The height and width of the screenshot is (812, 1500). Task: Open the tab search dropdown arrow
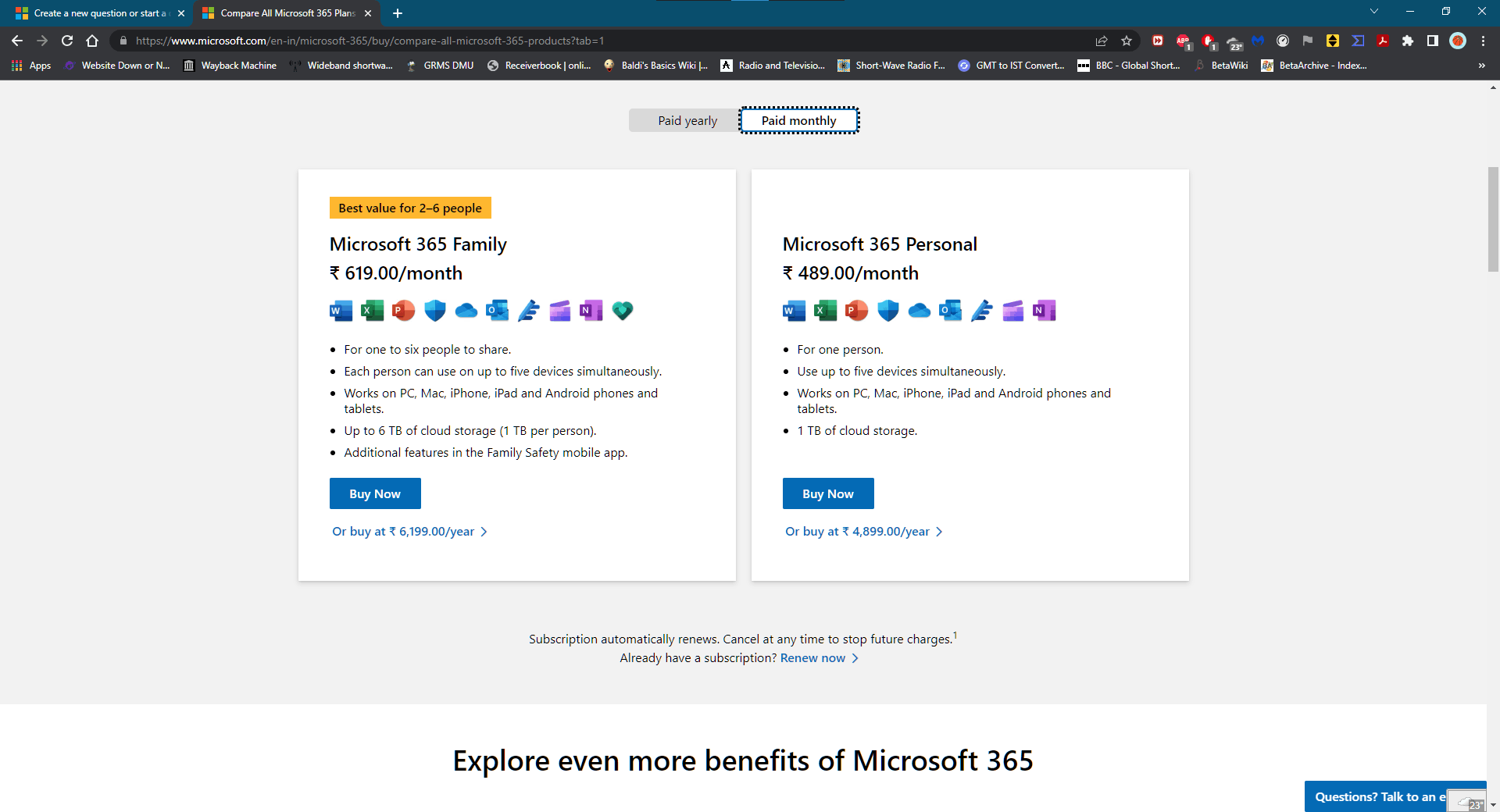point(1374,12)
